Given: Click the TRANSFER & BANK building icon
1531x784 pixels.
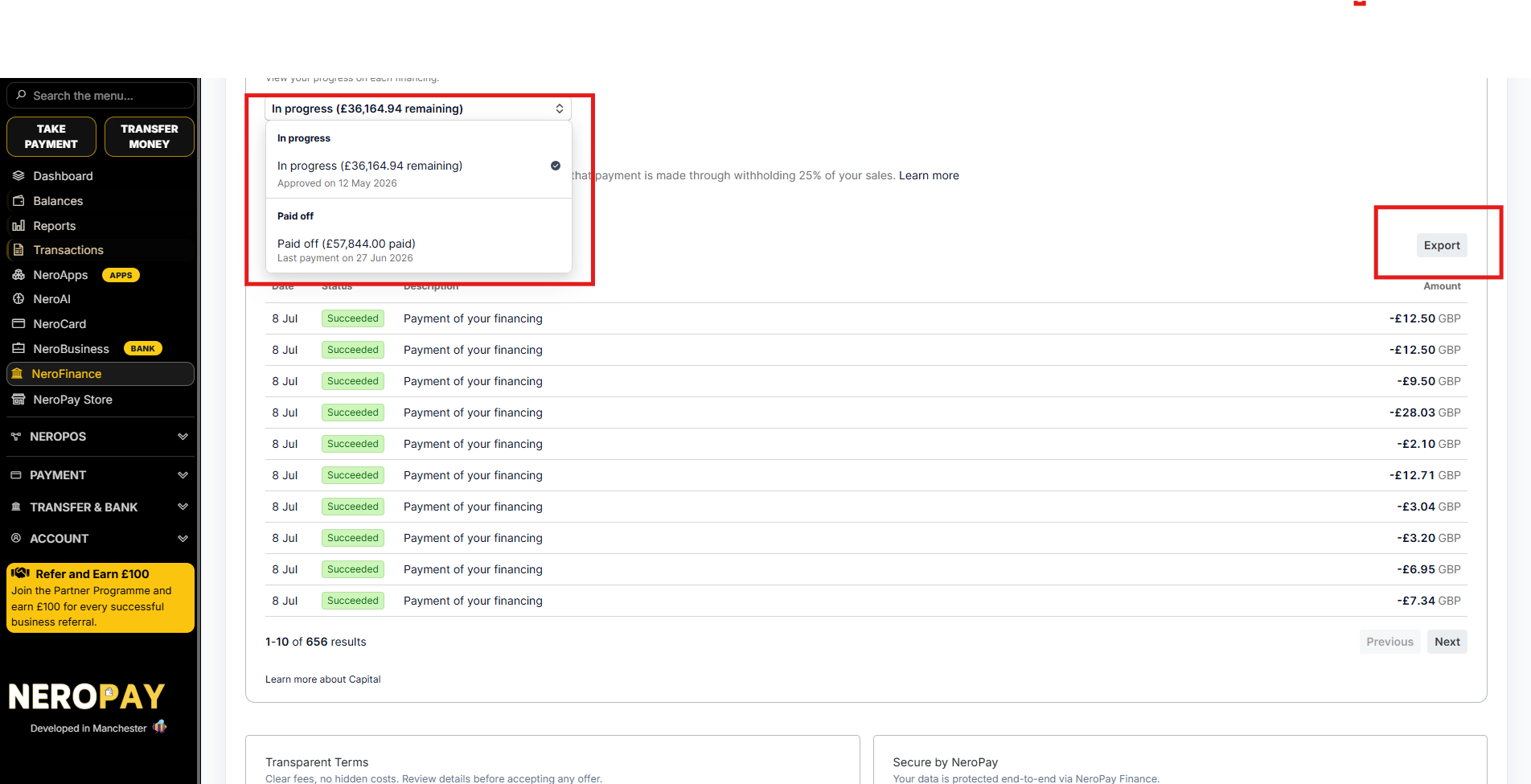Looking at the screenshot, I should tap(16, 507).
